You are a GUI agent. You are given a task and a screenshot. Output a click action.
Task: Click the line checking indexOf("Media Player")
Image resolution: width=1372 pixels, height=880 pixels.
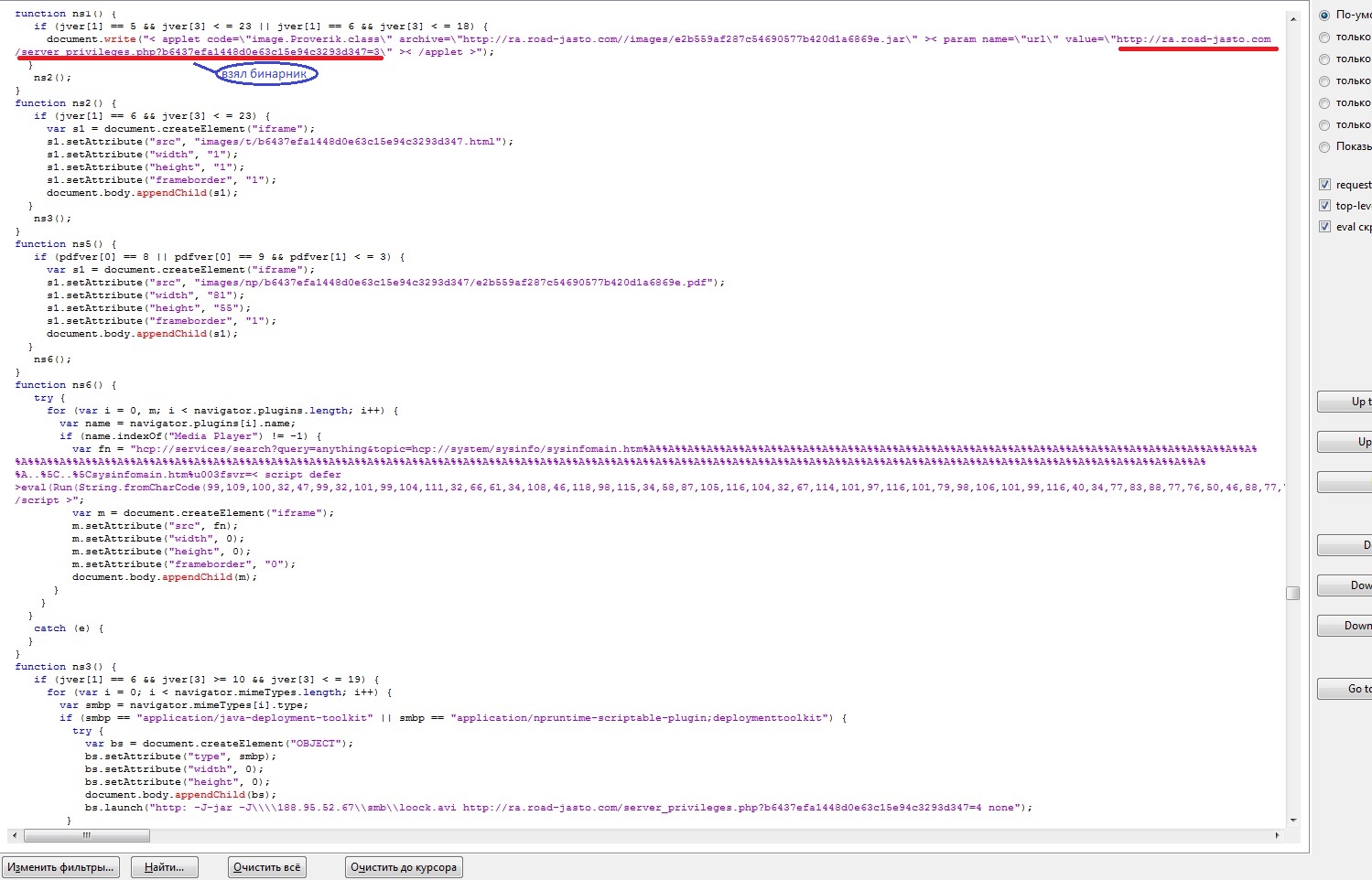tap(190, 436)
